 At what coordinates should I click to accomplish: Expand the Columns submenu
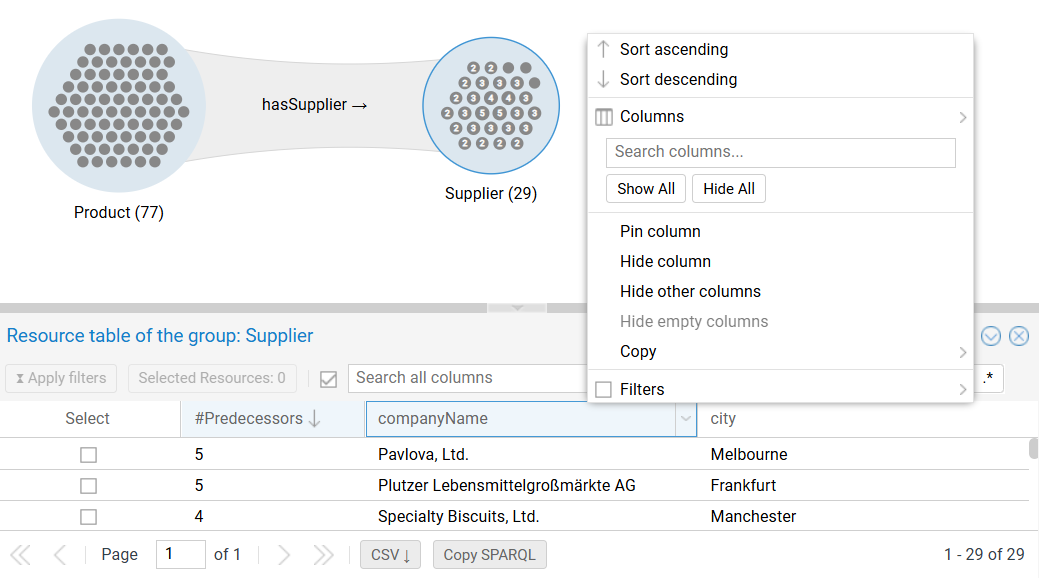(x=962, y=117)
